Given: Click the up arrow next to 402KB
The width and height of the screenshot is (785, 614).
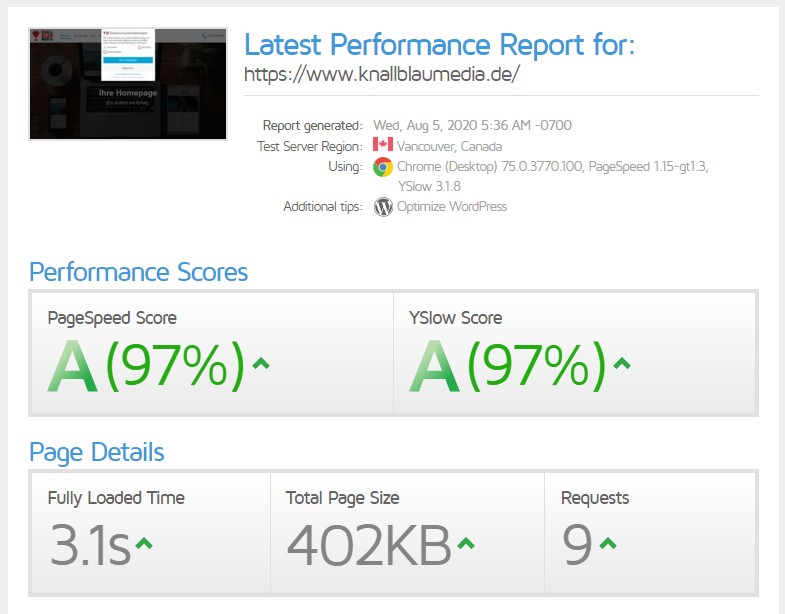Looking at the screenshot, I should (x=466, y=543).
